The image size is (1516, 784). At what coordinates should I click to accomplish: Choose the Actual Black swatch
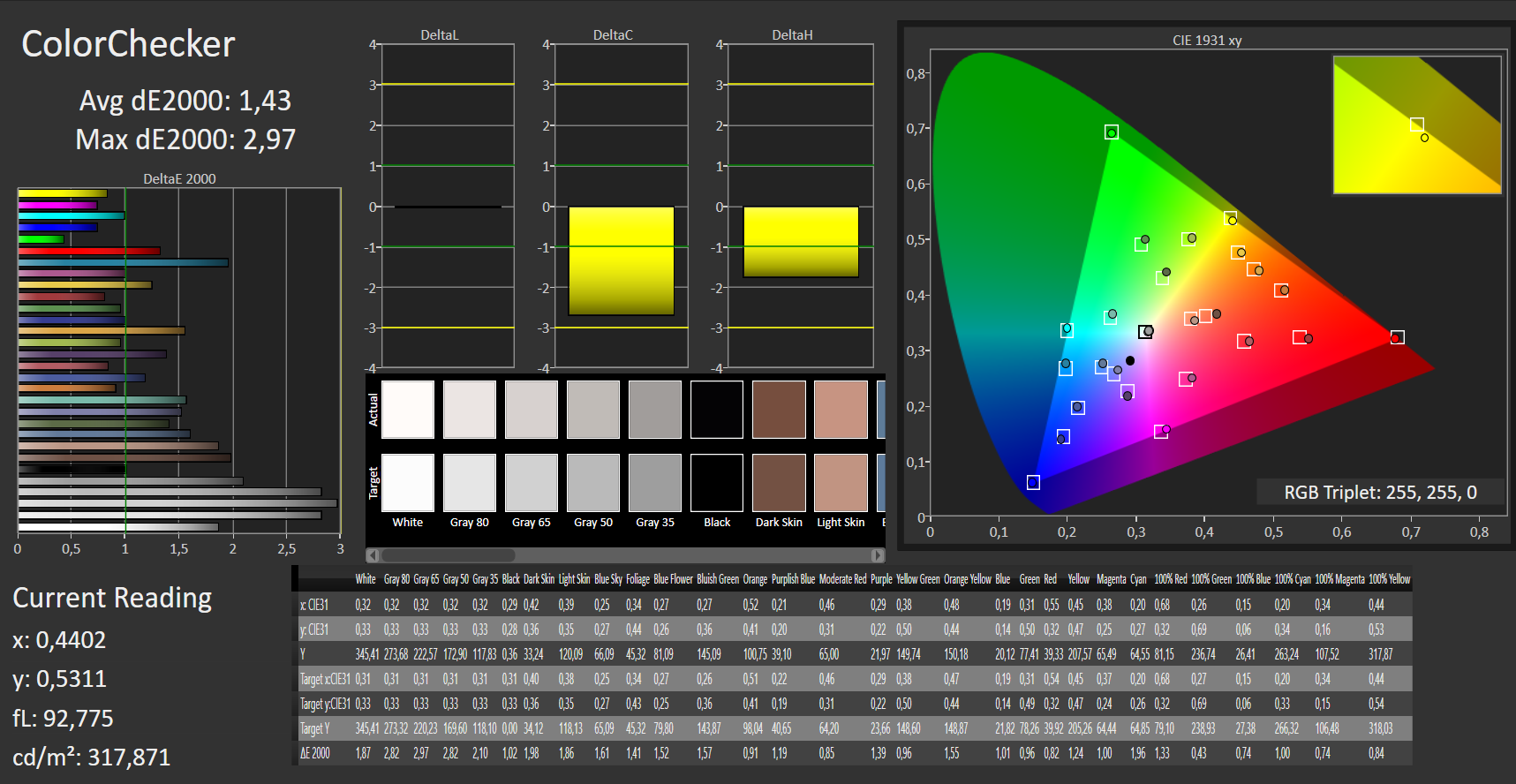pyautogui.click(x=717, y=410)
